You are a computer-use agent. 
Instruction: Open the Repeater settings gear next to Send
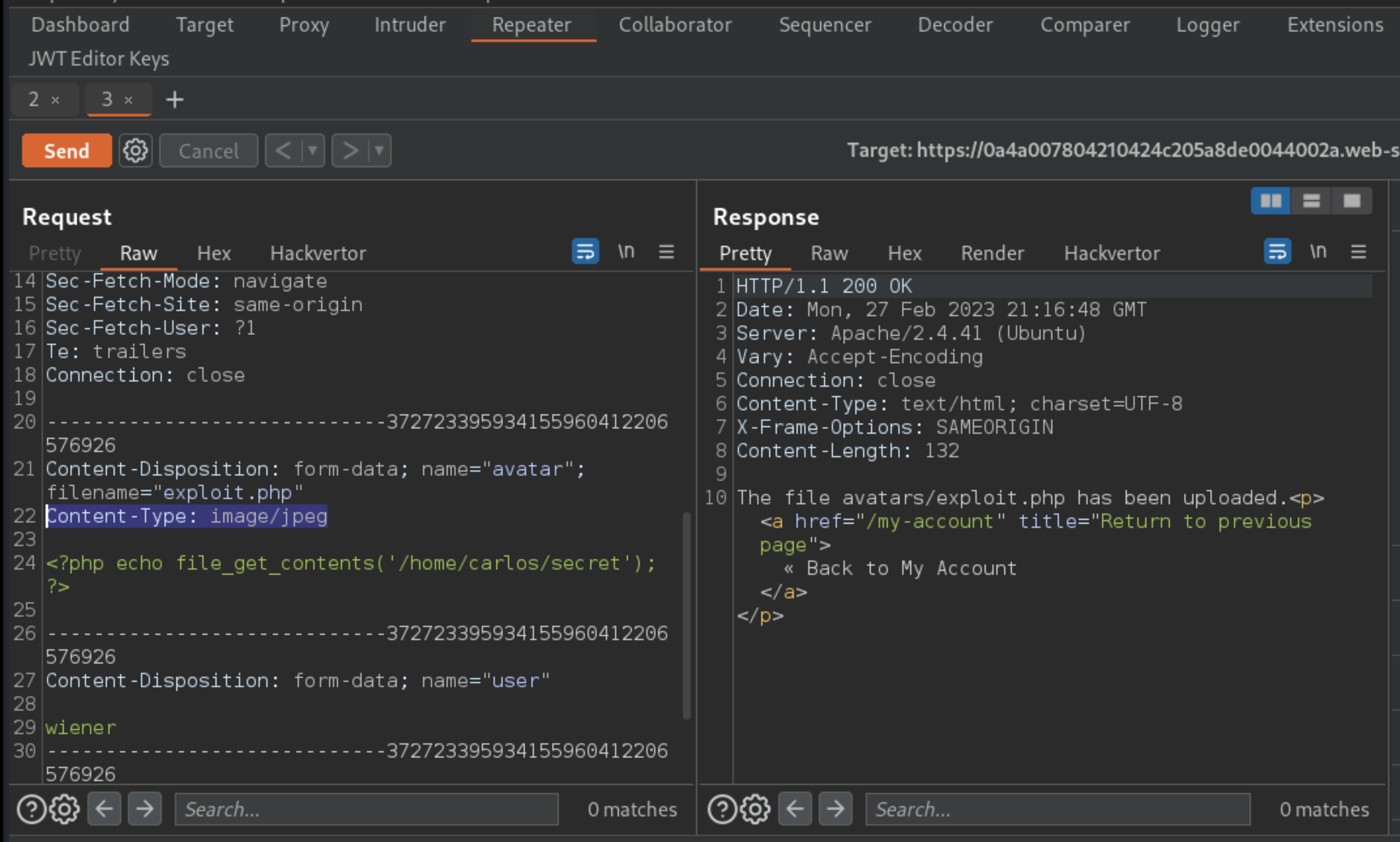click(135, 150)
